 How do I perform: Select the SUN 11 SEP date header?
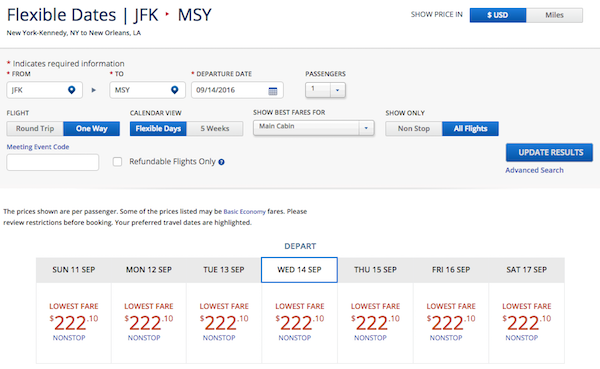(74, 270)
